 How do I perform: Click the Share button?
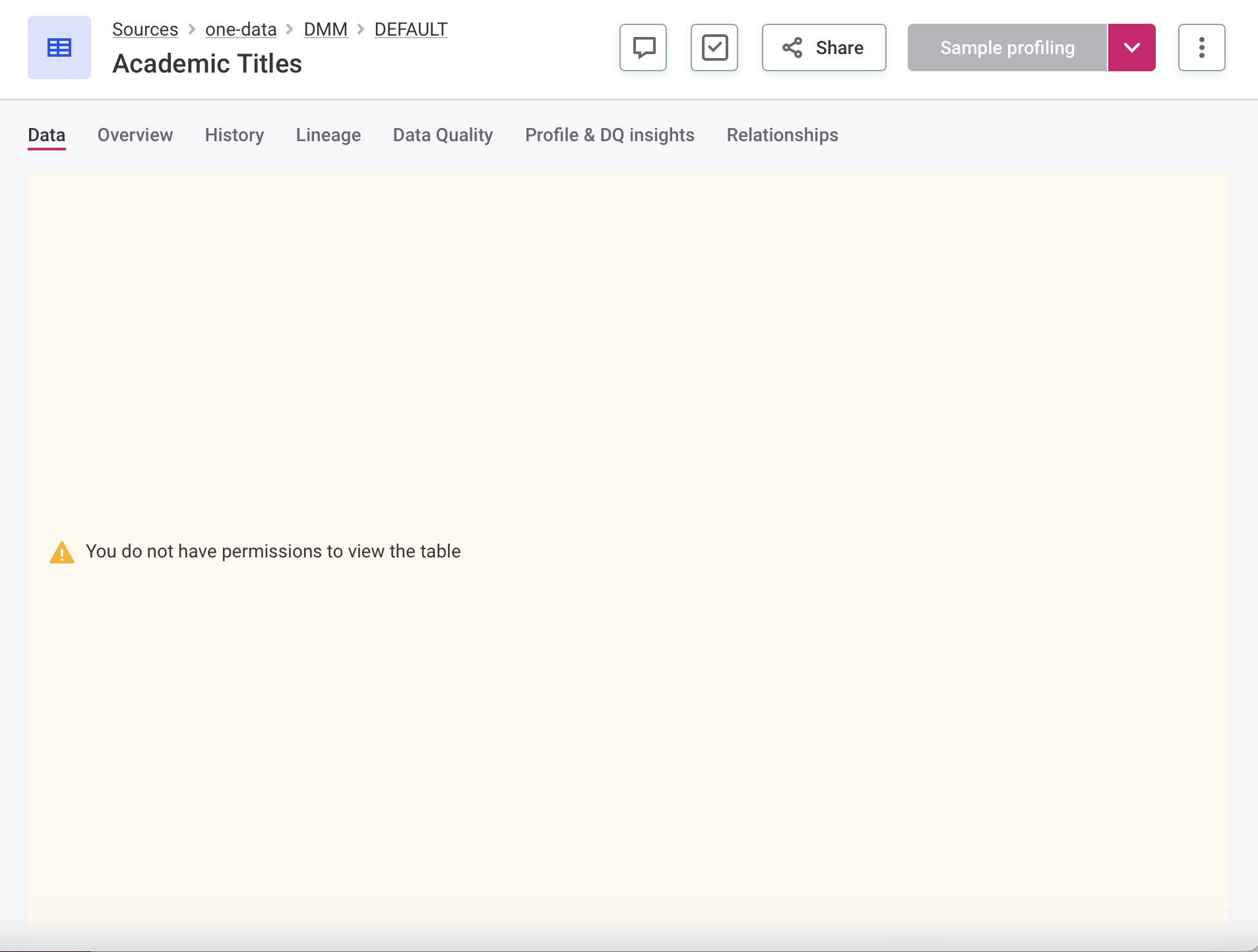(824, 48)
